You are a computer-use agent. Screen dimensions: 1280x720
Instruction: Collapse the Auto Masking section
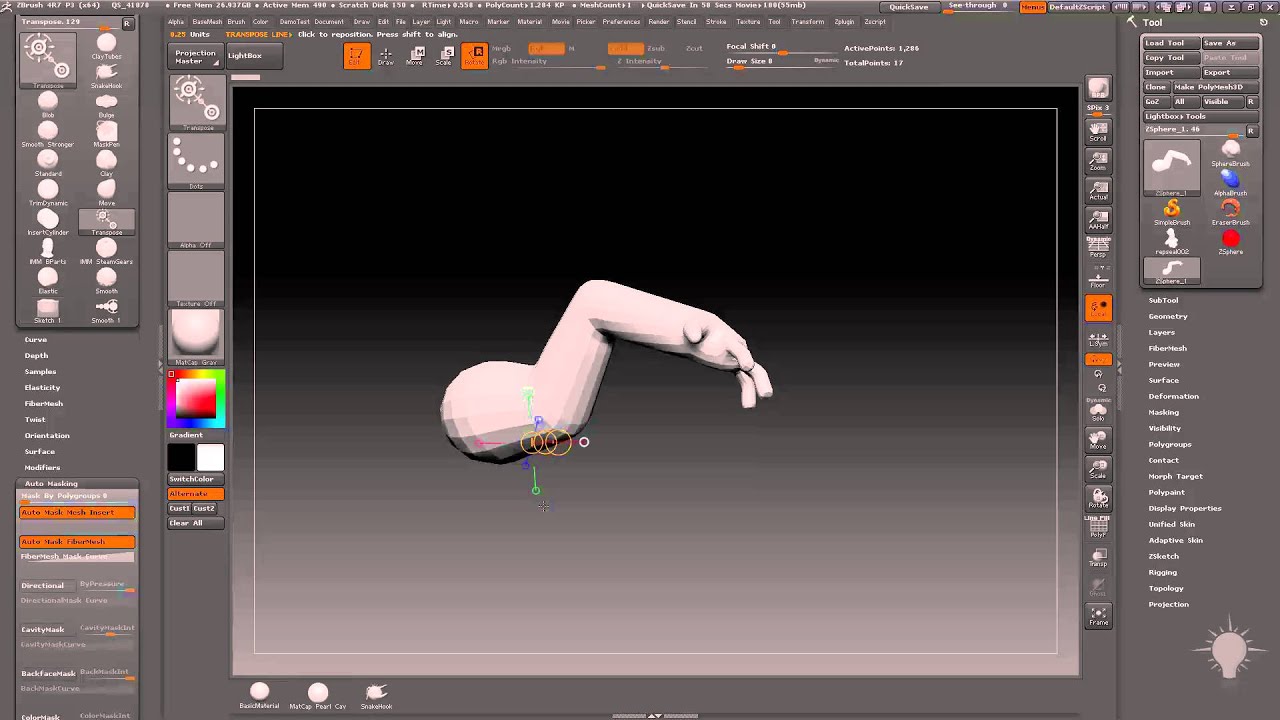coord(51,483)
